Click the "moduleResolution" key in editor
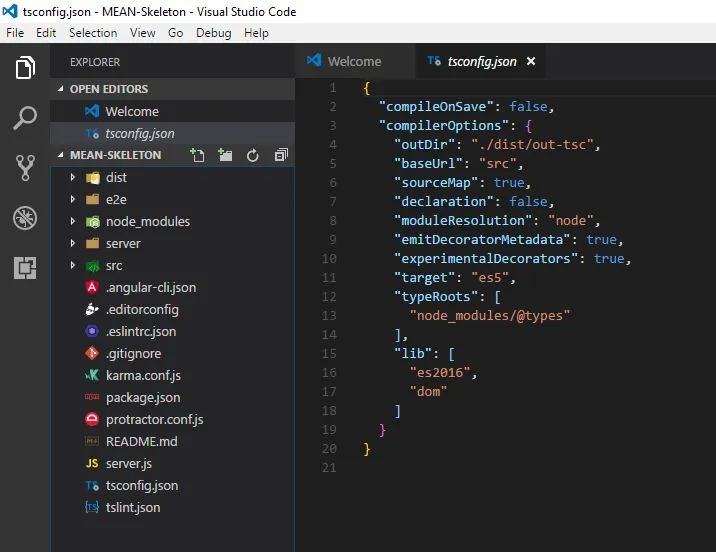 pos(463,220)
